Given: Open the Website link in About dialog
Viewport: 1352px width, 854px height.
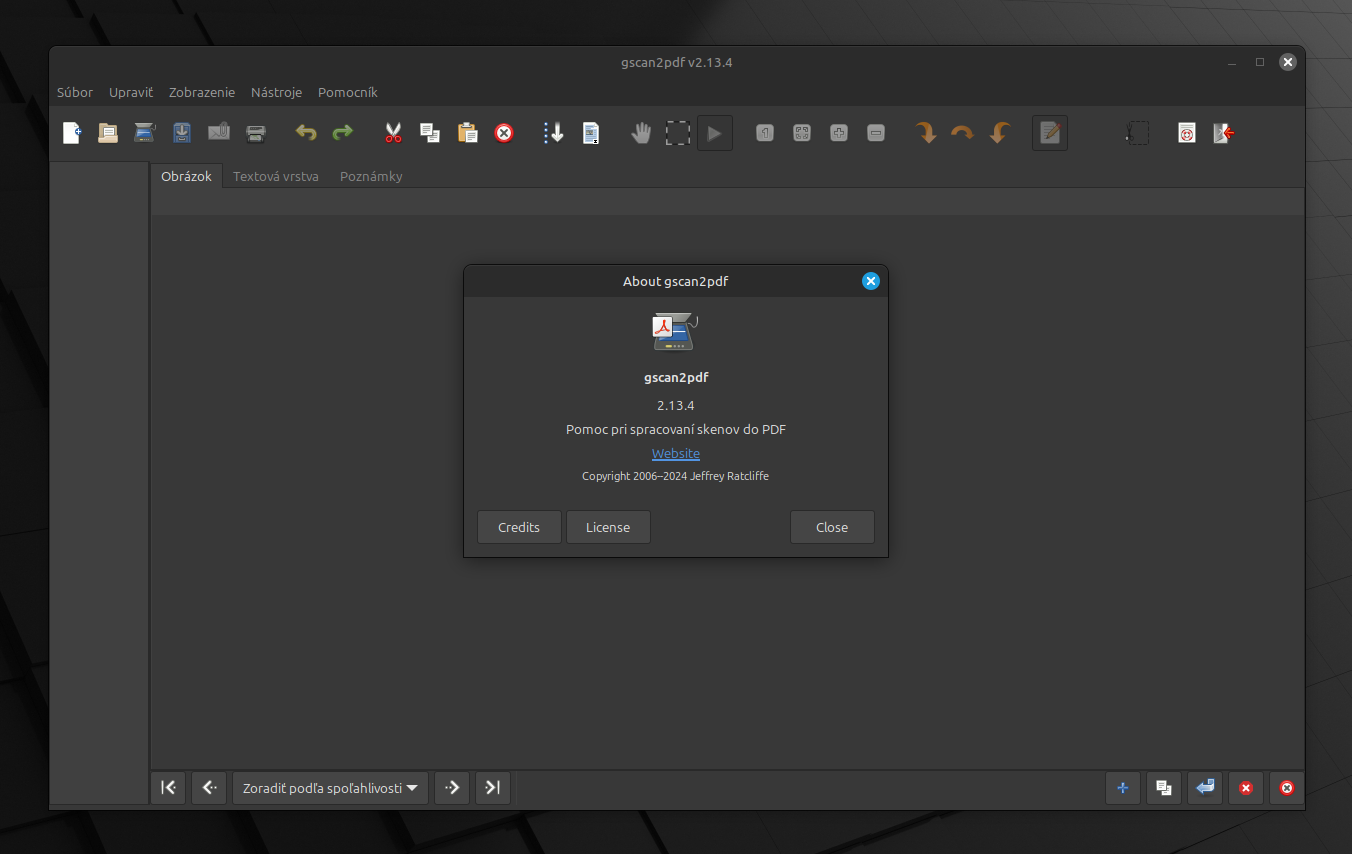Looking at the screenshot, I should 676,453.
